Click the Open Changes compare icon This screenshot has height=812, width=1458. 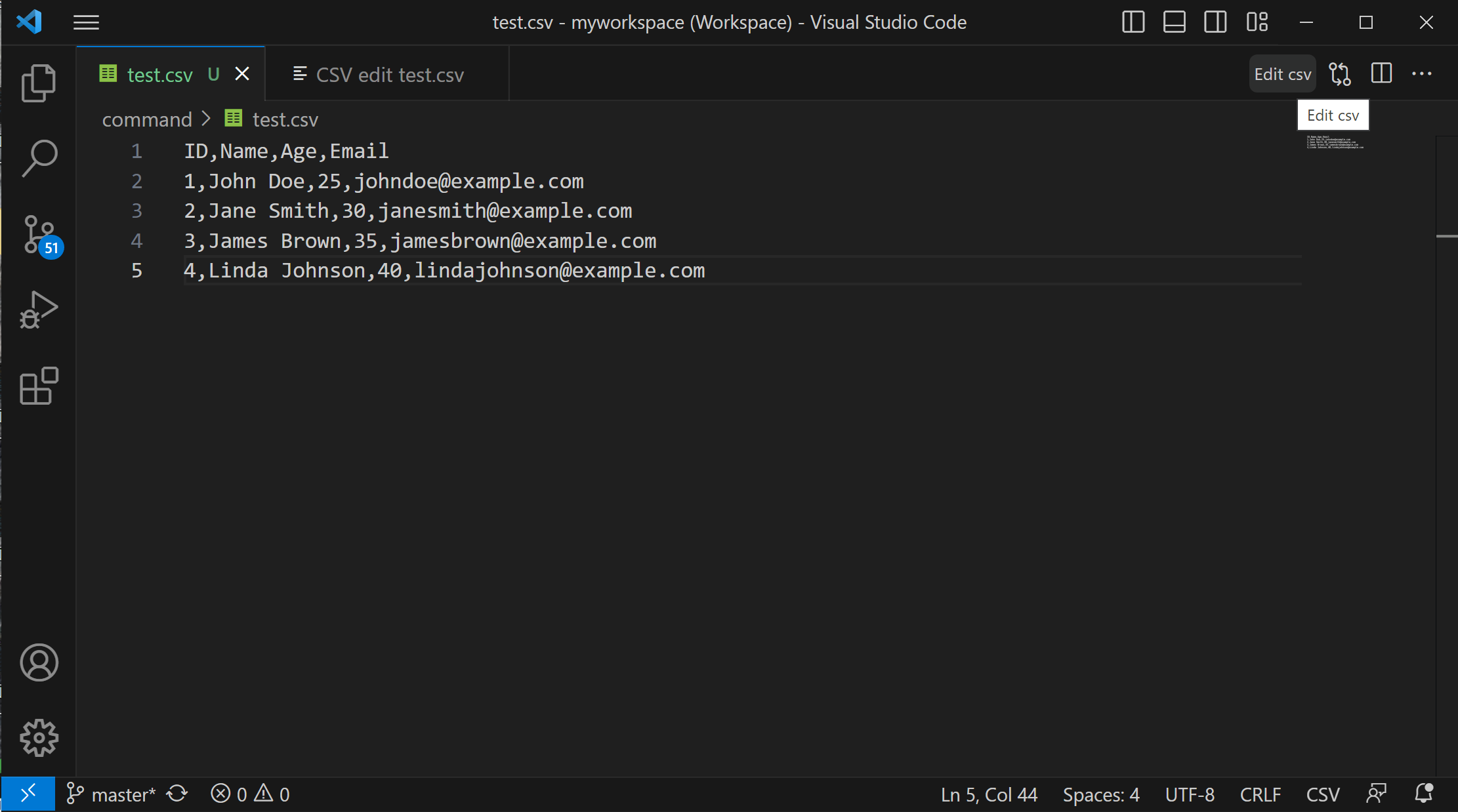click(x=1340, y=74)
